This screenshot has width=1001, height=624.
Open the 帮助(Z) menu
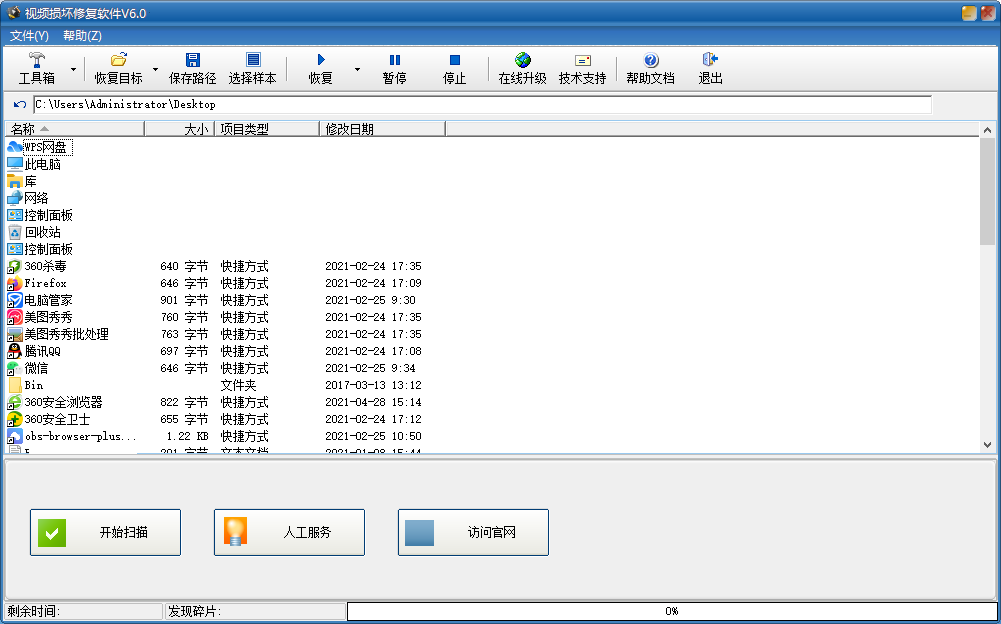tap(82, 36)
